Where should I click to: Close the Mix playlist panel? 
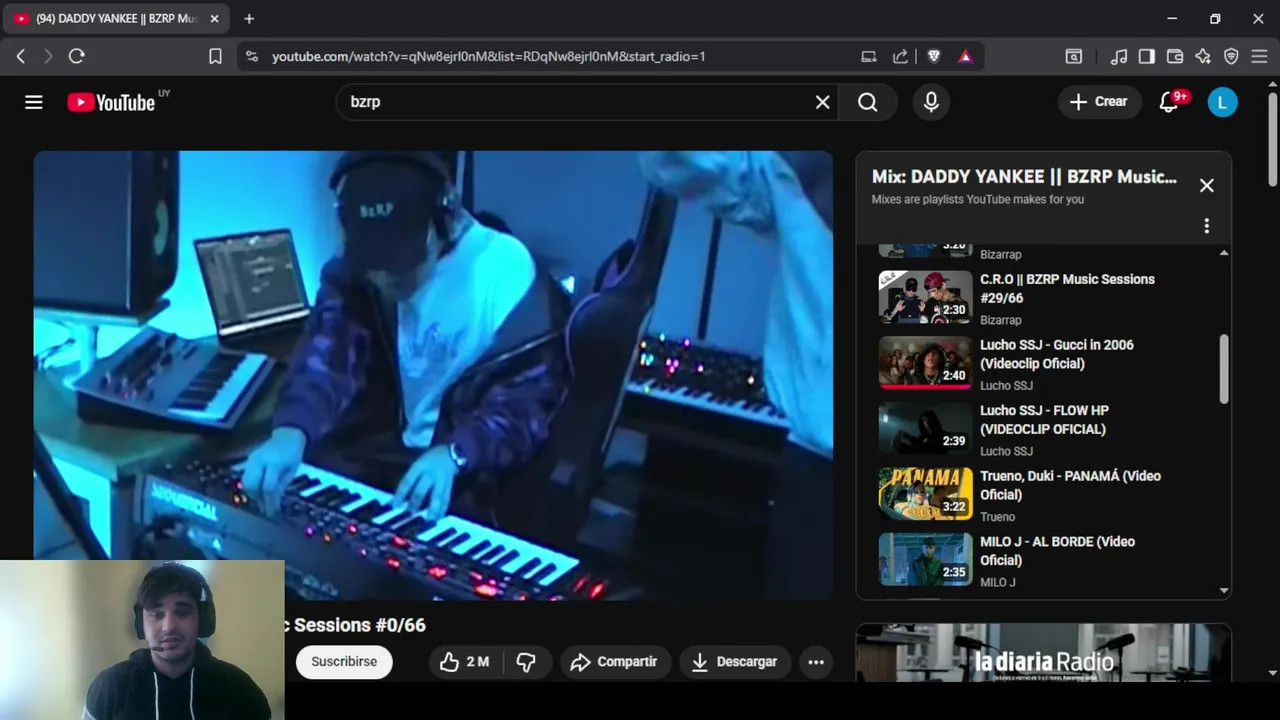click(x=1207, y=186)
